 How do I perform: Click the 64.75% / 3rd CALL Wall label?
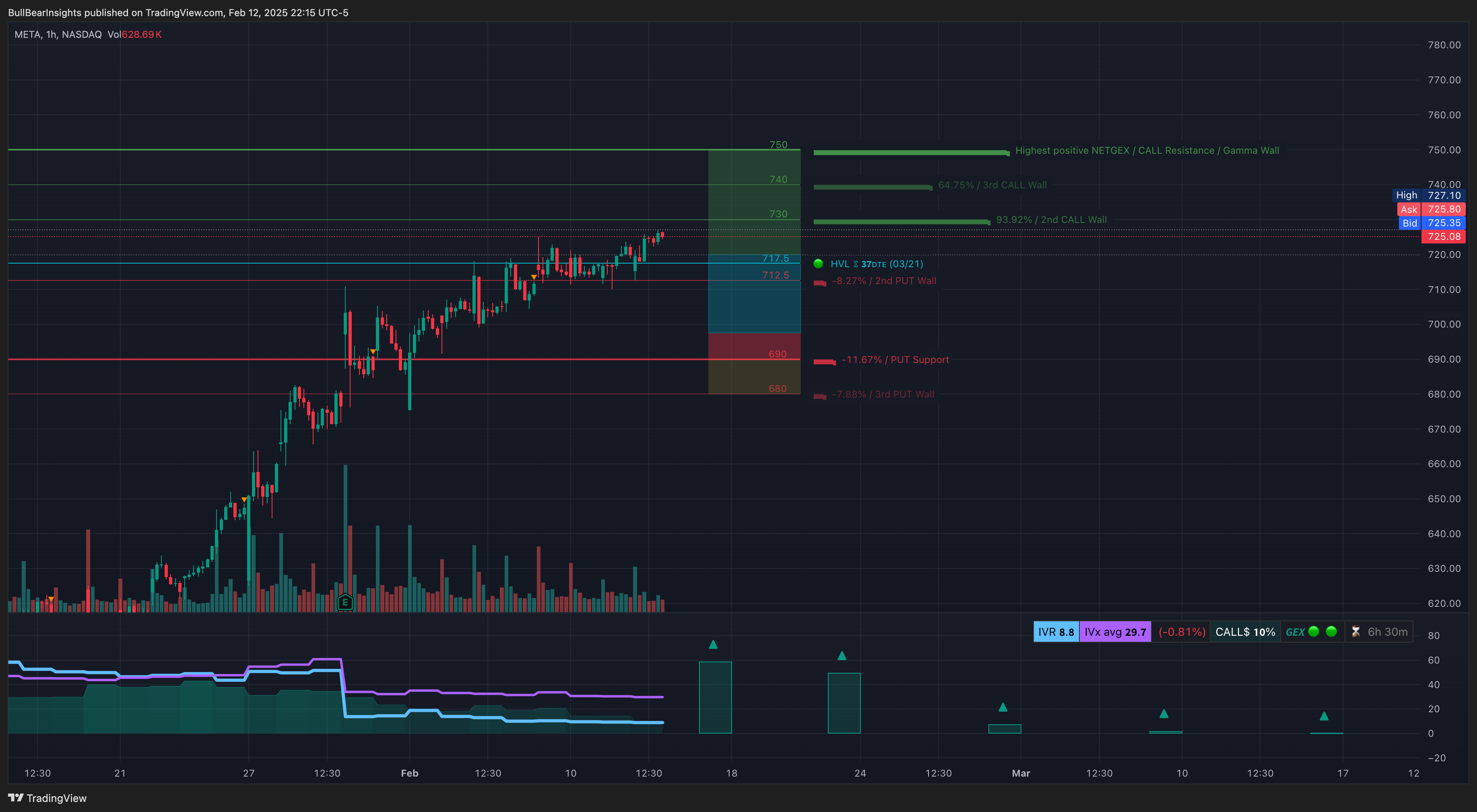pos(992,185)
